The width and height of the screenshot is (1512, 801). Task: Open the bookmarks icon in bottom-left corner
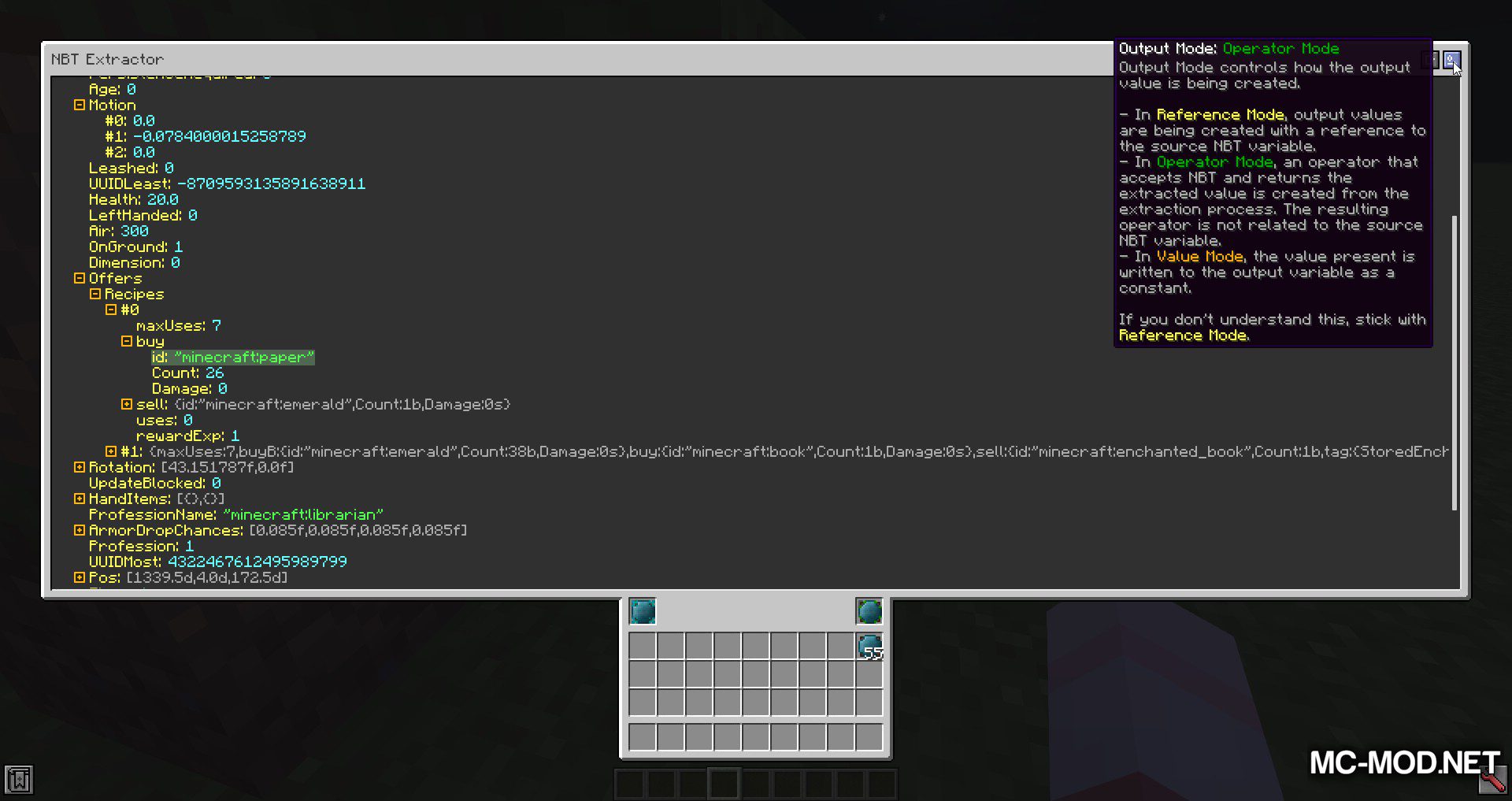[x=19, y=780]
